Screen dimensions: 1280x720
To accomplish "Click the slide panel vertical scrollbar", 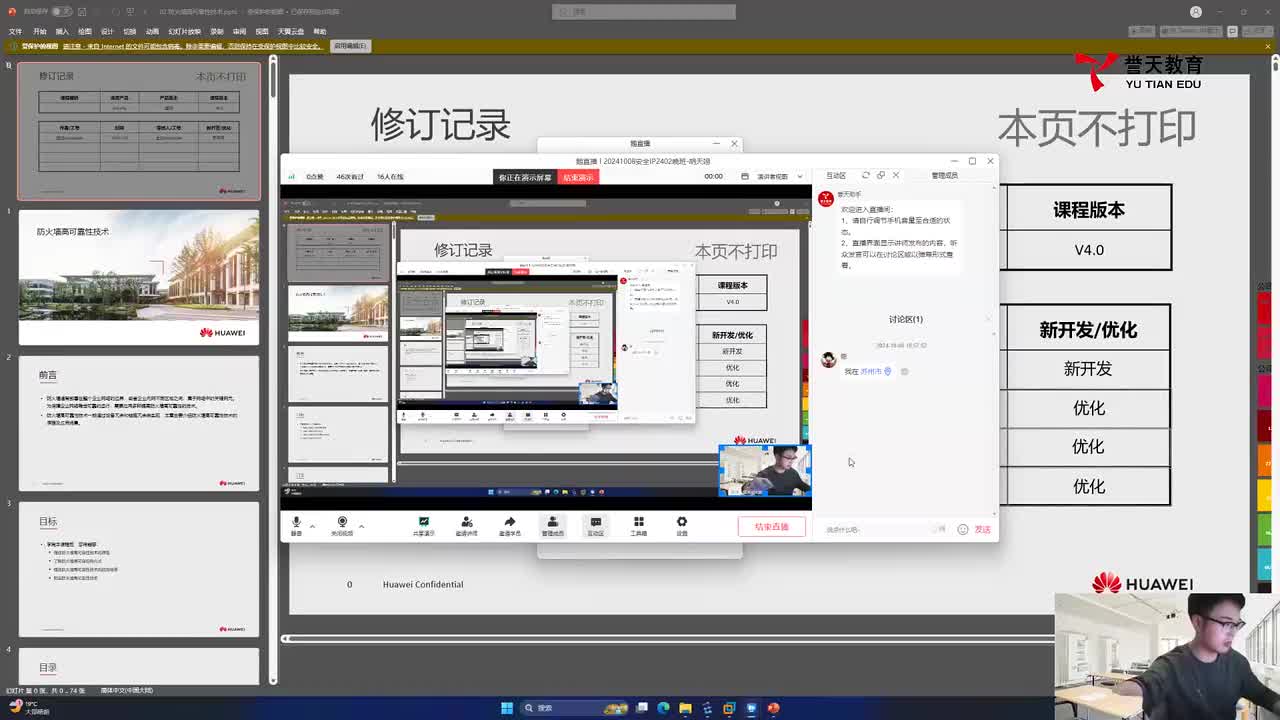I will pyautogui.click(x=273, y=370).
